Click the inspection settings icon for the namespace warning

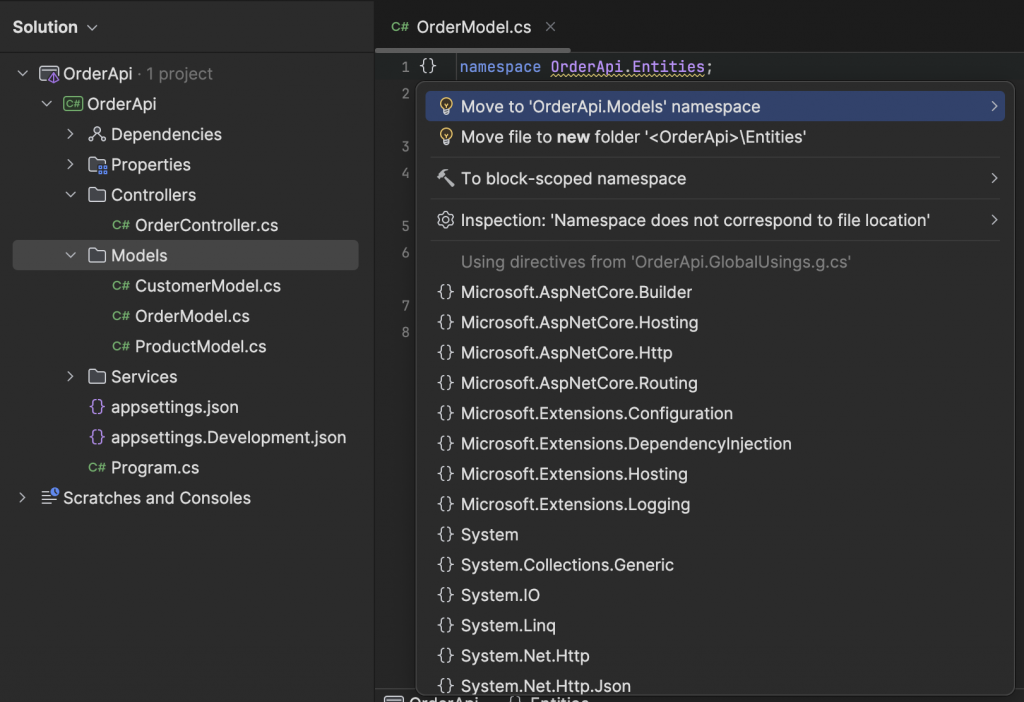(446, 220)
